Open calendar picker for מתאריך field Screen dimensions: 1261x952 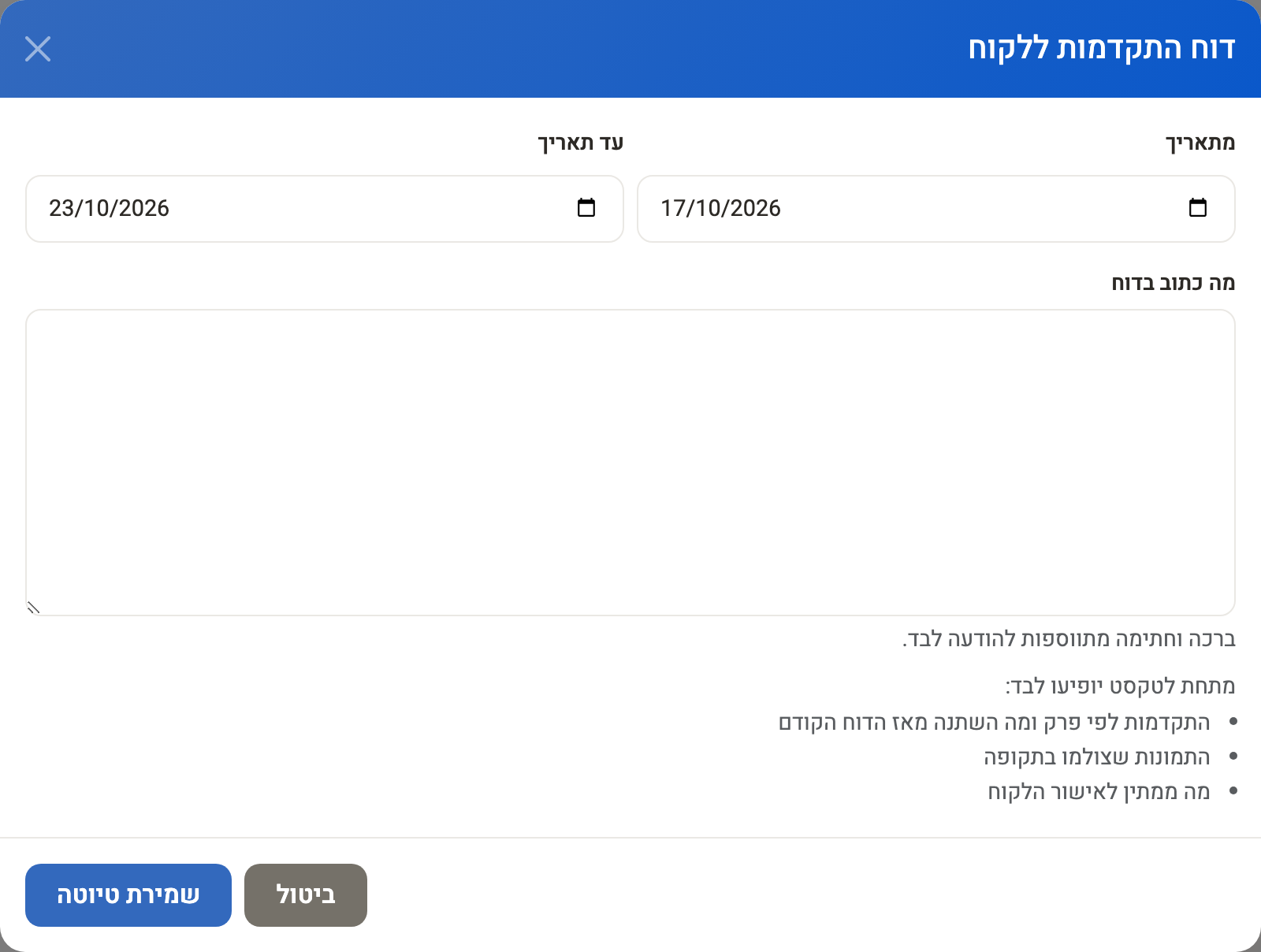(x=1197, y=208)
